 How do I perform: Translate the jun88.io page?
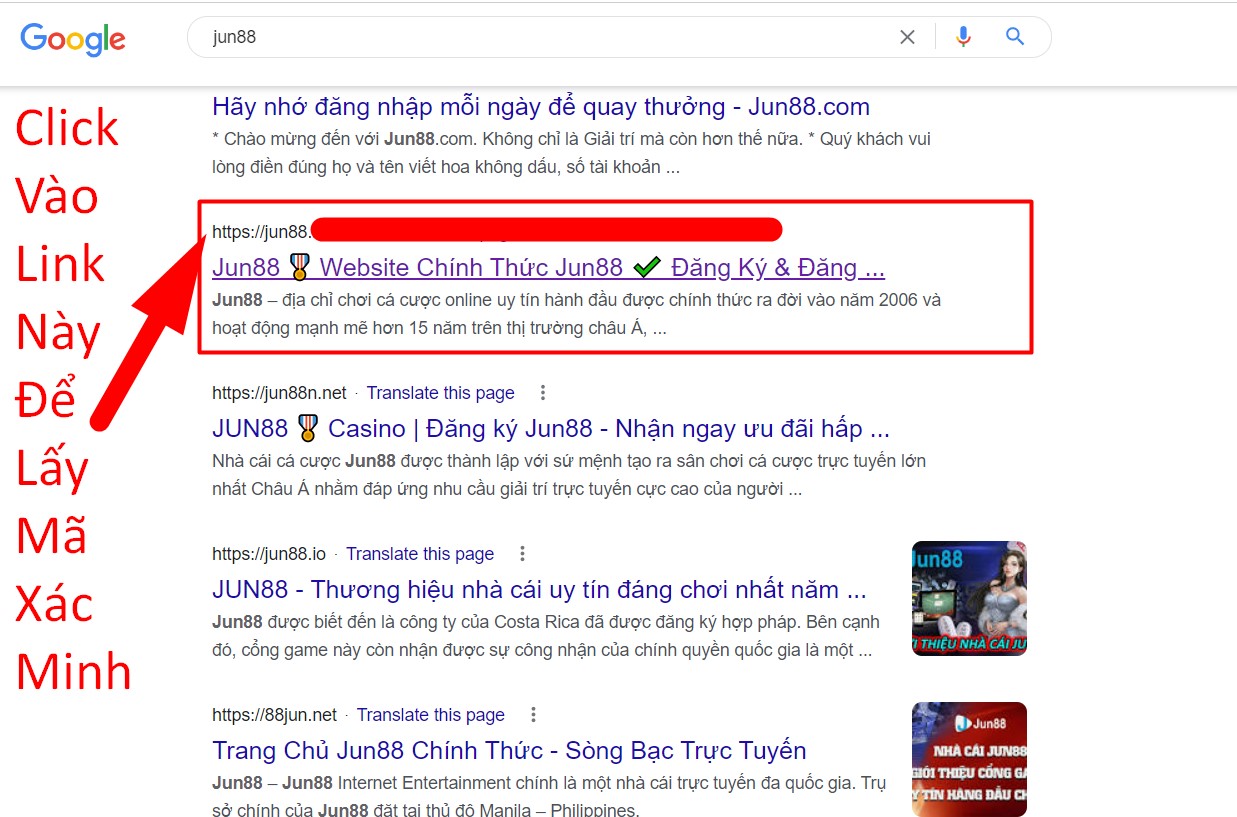click(420, 553)
